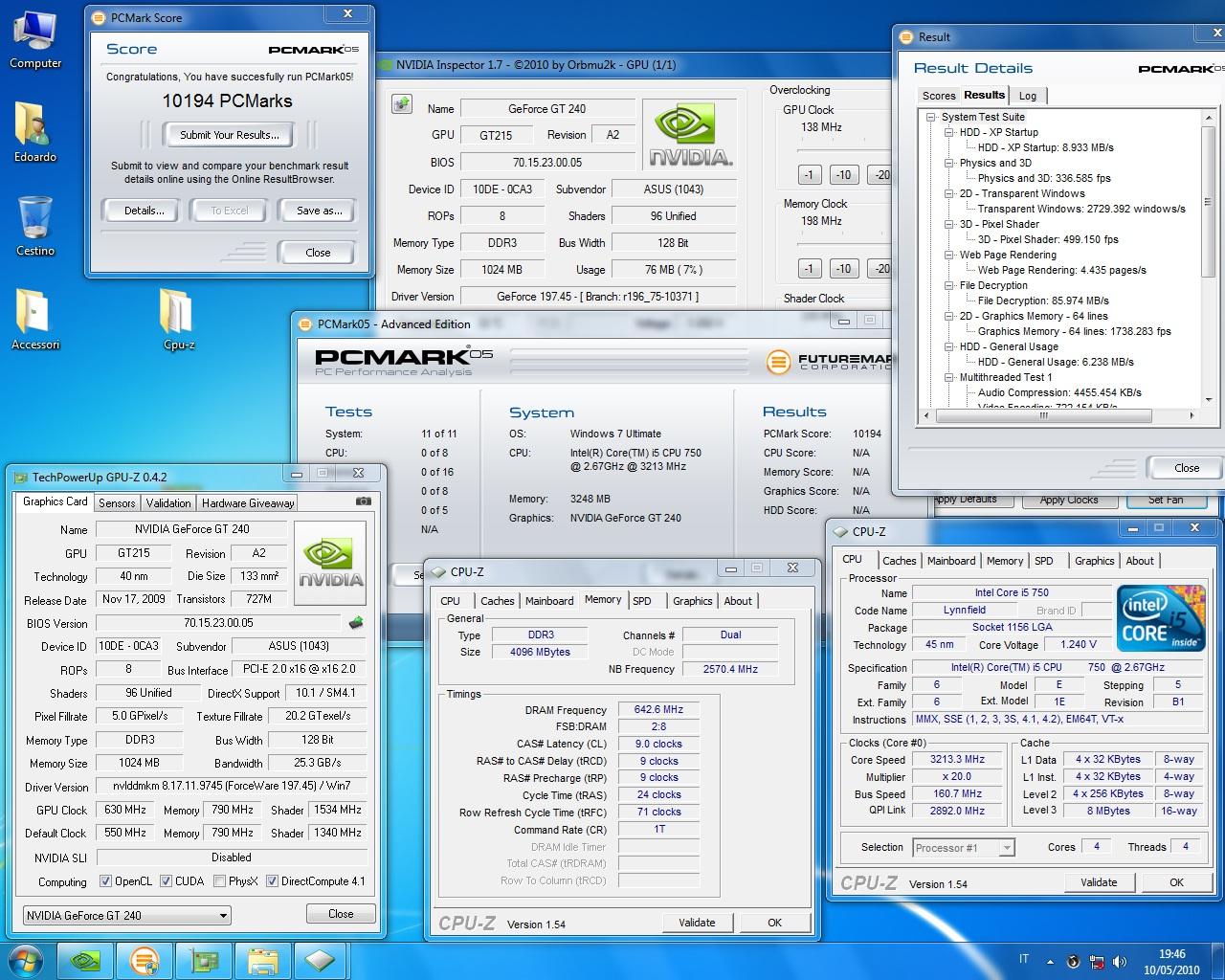1225x980 pixels.
Task: Switch to PCMark05 taskbar button
Action: click(145, 960)
